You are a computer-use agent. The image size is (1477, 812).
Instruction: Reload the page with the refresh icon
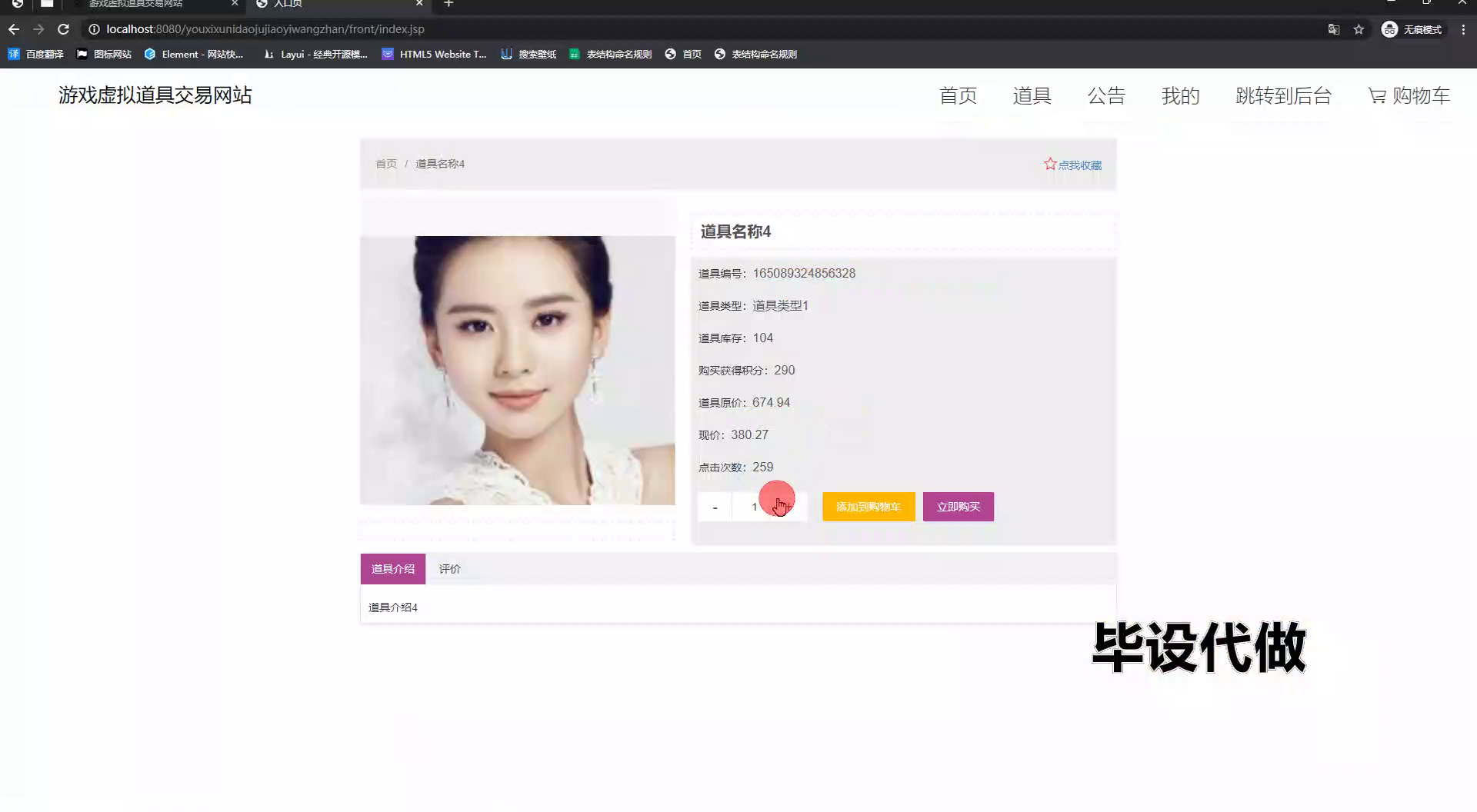64,29
